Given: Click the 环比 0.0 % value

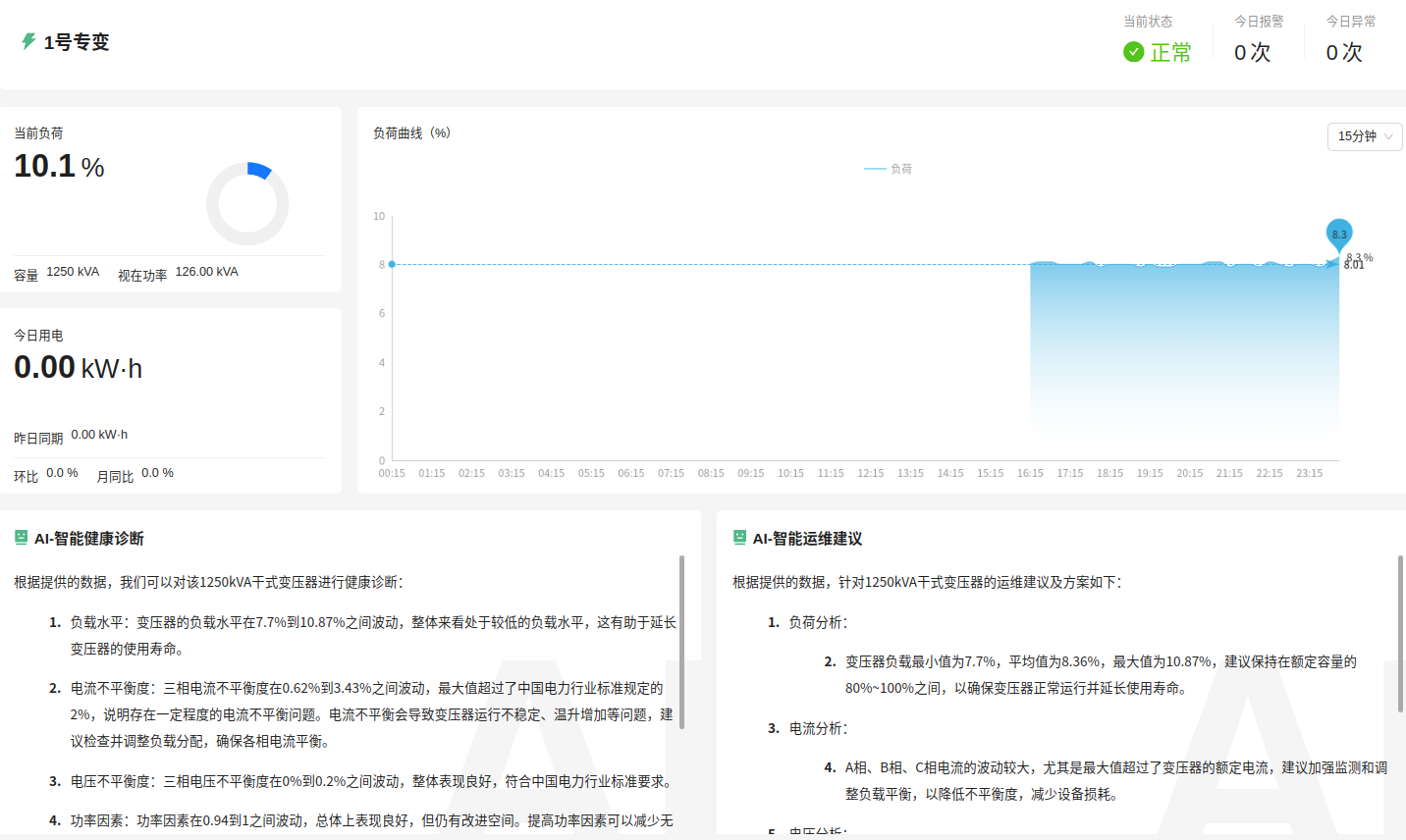Looking at the screenshot, I should click(62, 473).
